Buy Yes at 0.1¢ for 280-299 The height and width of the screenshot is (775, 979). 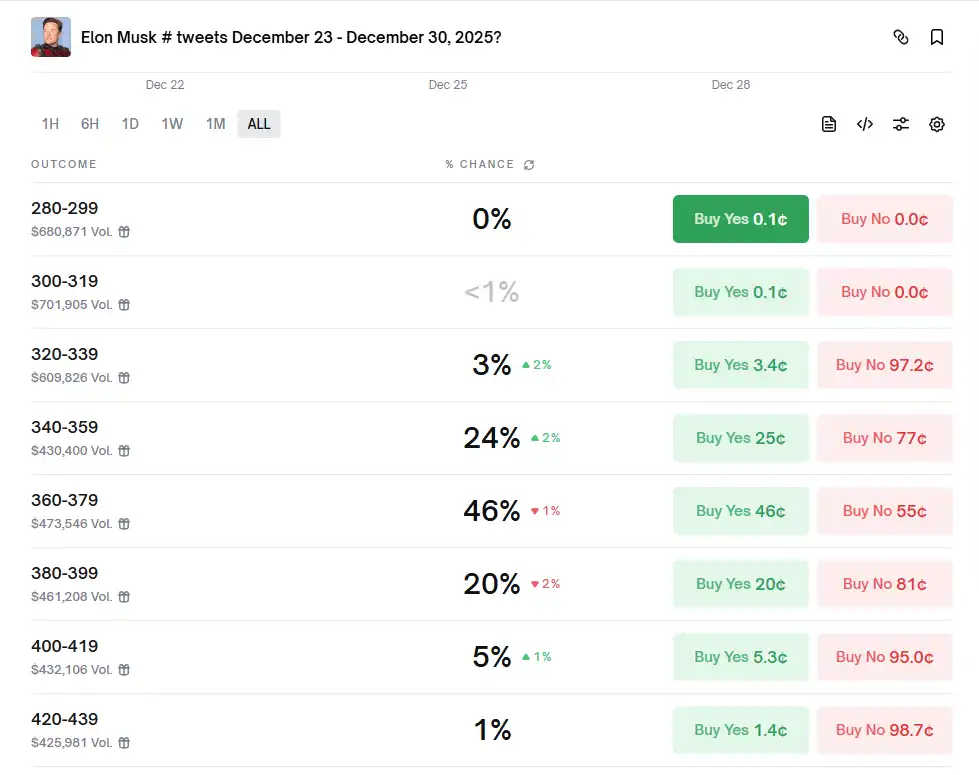tap(740, 219)
